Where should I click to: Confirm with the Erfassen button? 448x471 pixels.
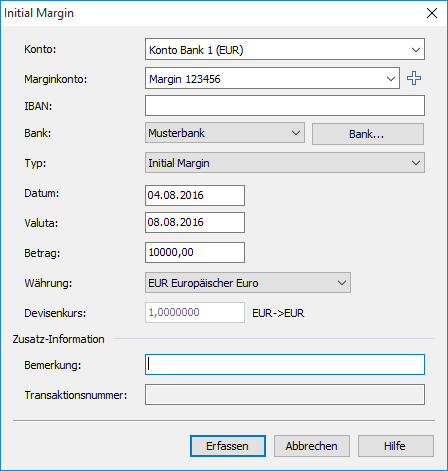pyautogui.click(x=228, y=446)
